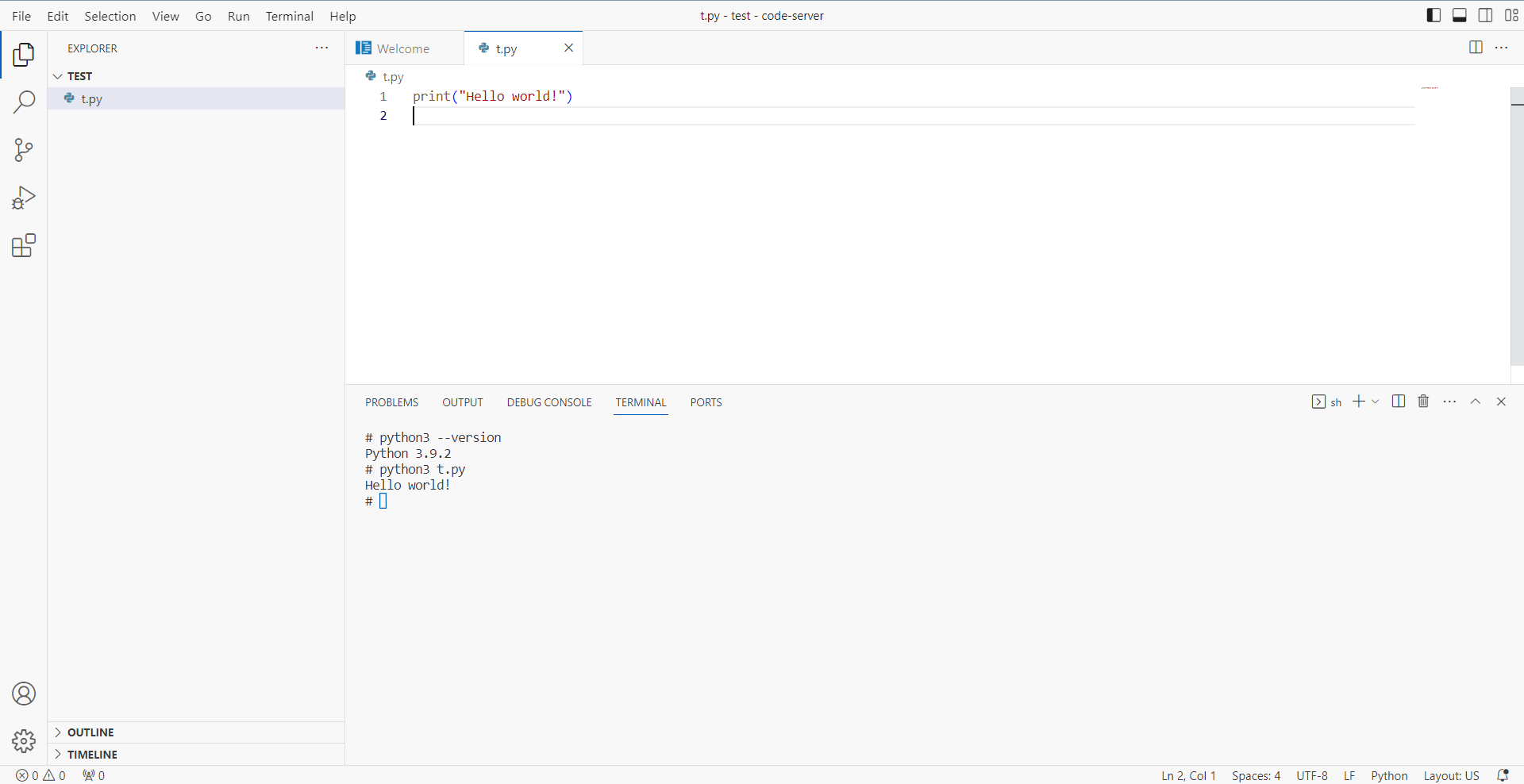Open the Source Control view
The image size is (1524, 784).
[24, 150]
